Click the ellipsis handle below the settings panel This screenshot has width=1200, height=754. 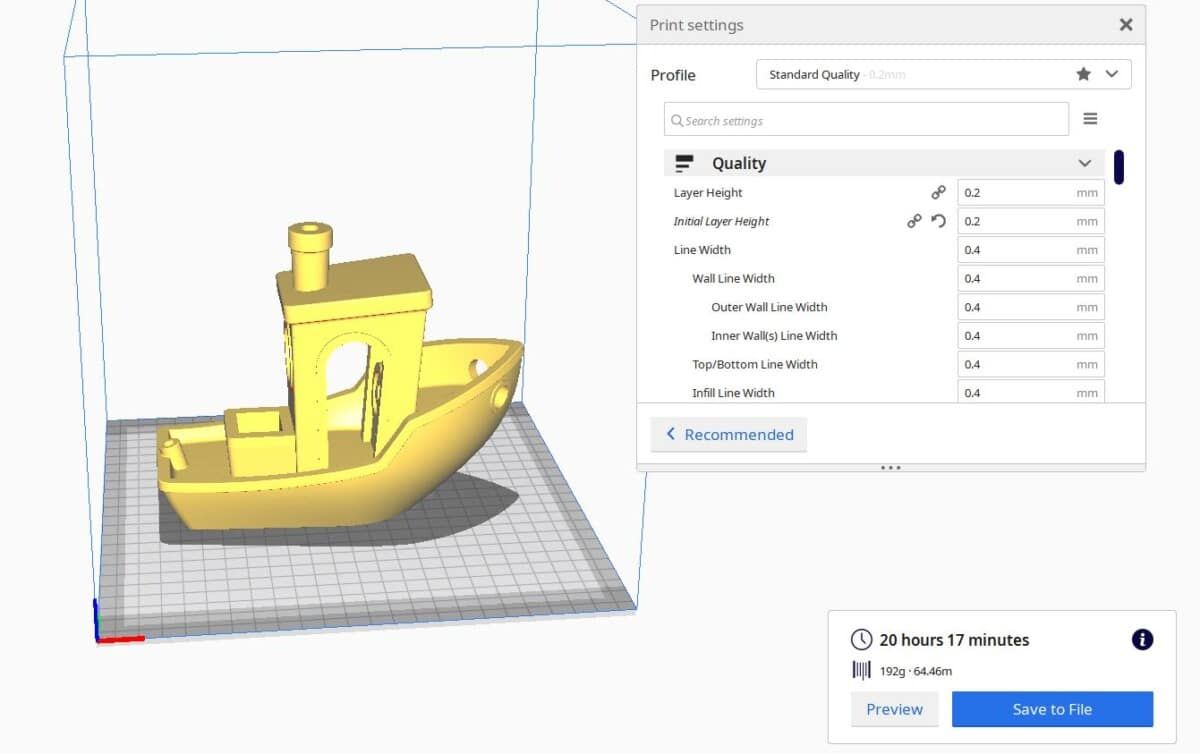[x=890, y=467]
